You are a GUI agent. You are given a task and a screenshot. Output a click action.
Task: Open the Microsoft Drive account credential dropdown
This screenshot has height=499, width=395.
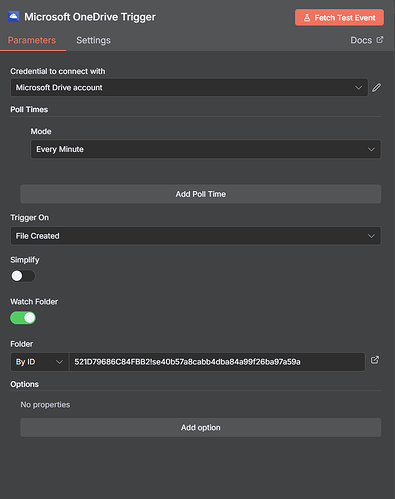coord(189,88)
